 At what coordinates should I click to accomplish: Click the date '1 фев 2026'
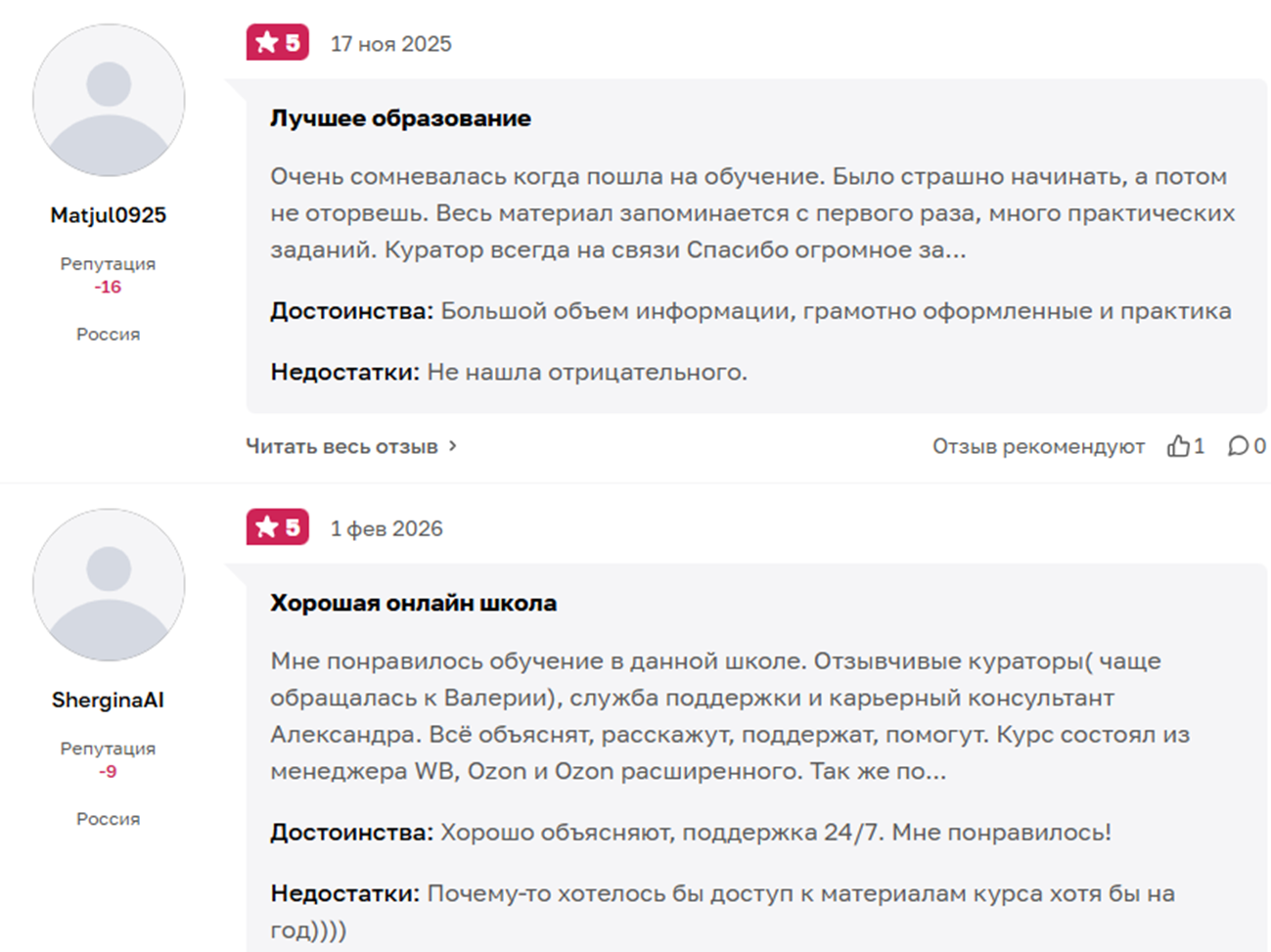click(386, 528)
